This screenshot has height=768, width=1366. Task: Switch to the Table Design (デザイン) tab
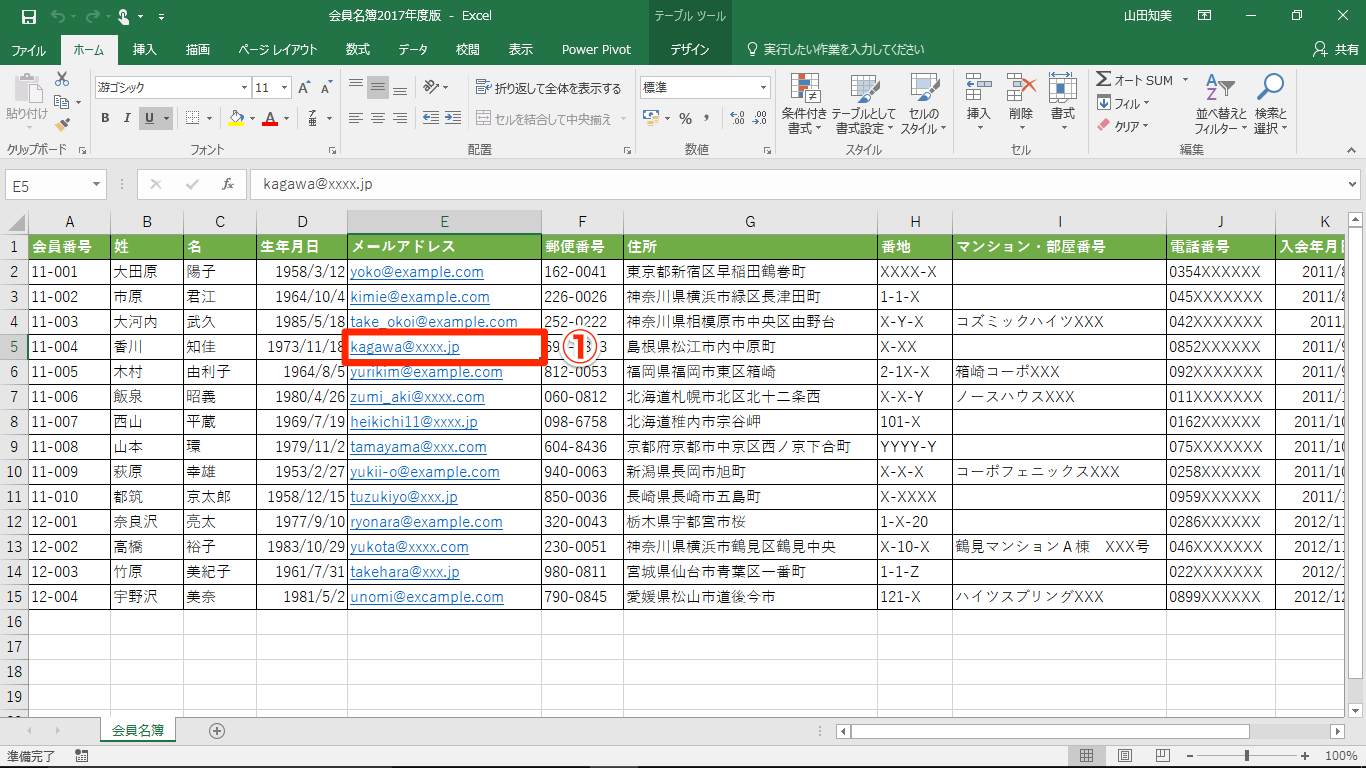690,49
